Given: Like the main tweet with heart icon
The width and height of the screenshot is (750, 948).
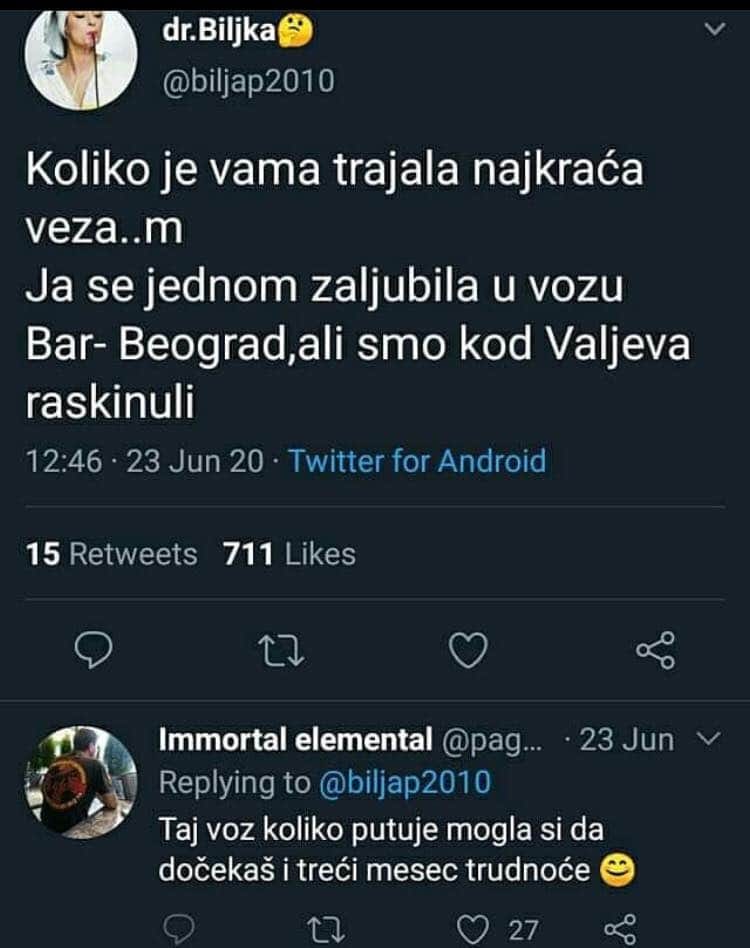Looking at the screenshot, I should tap(466, 651).
